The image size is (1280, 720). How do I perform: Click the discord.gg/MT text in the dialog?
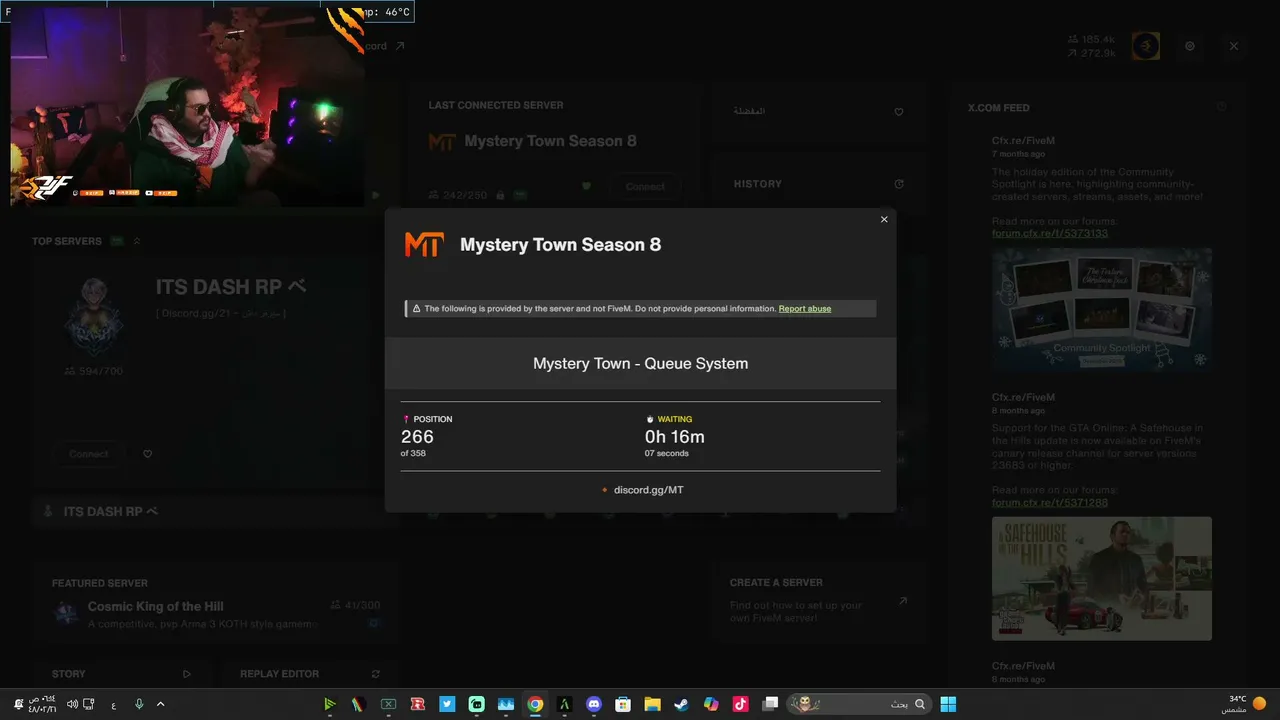click(649, 490)
